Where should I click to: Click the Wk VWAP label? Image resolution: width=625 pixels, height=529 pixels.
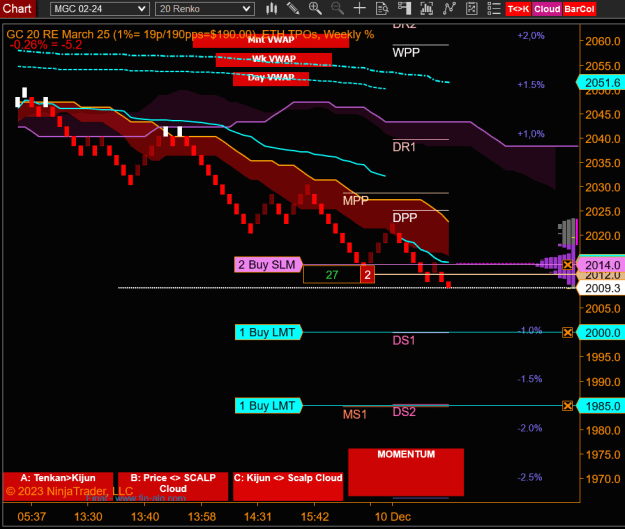coord(274,59)
